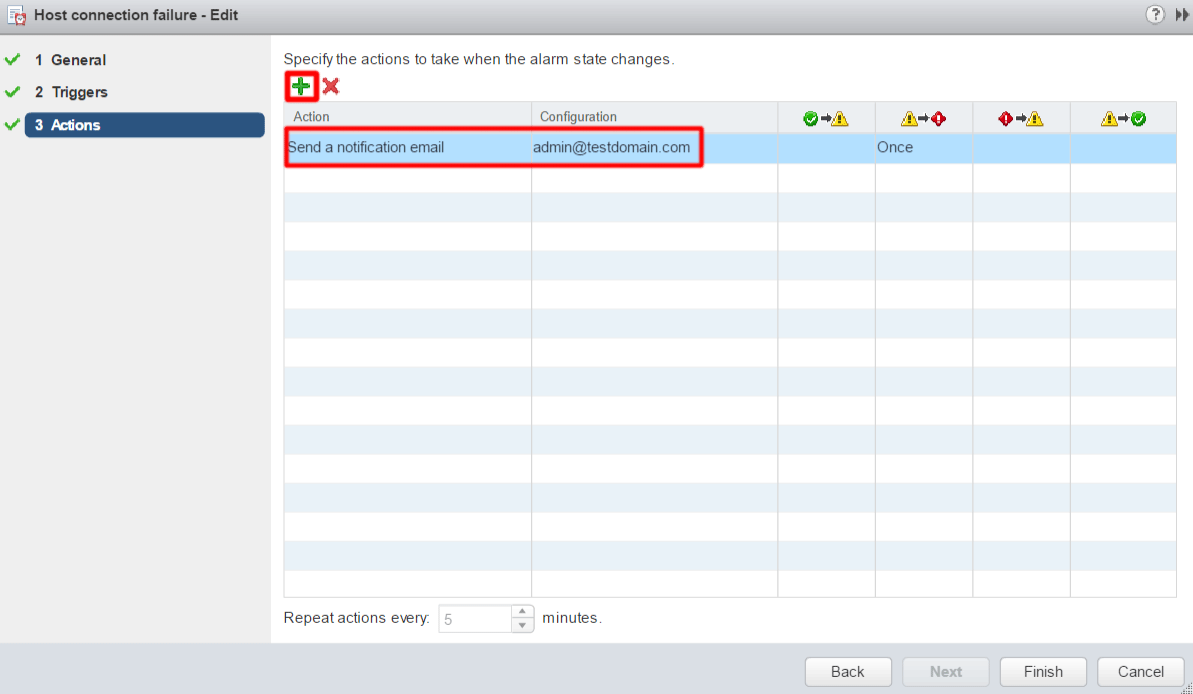Select step 3 Actions

click(x=145, y=125)
